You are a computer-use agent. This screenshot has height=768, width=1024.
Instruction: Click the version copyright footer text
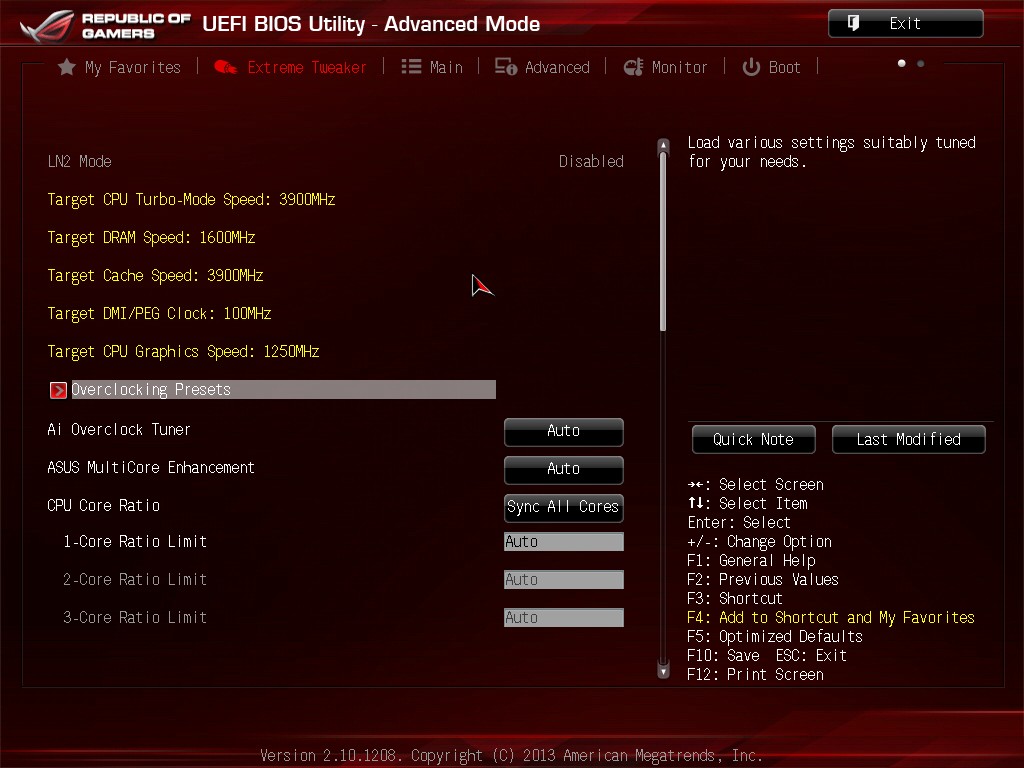[511, 756]
